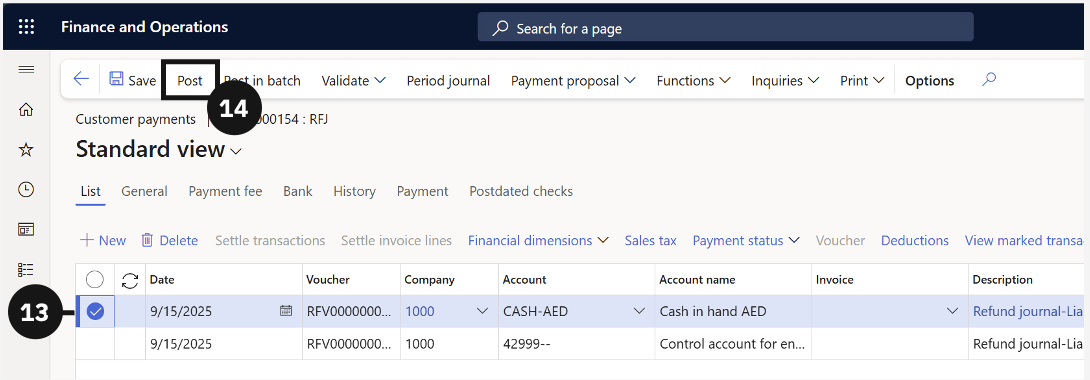Viewport: 1090px width, 380px height.
Task: Click the Company link 1000 in first row
Action: coord(420,312)
